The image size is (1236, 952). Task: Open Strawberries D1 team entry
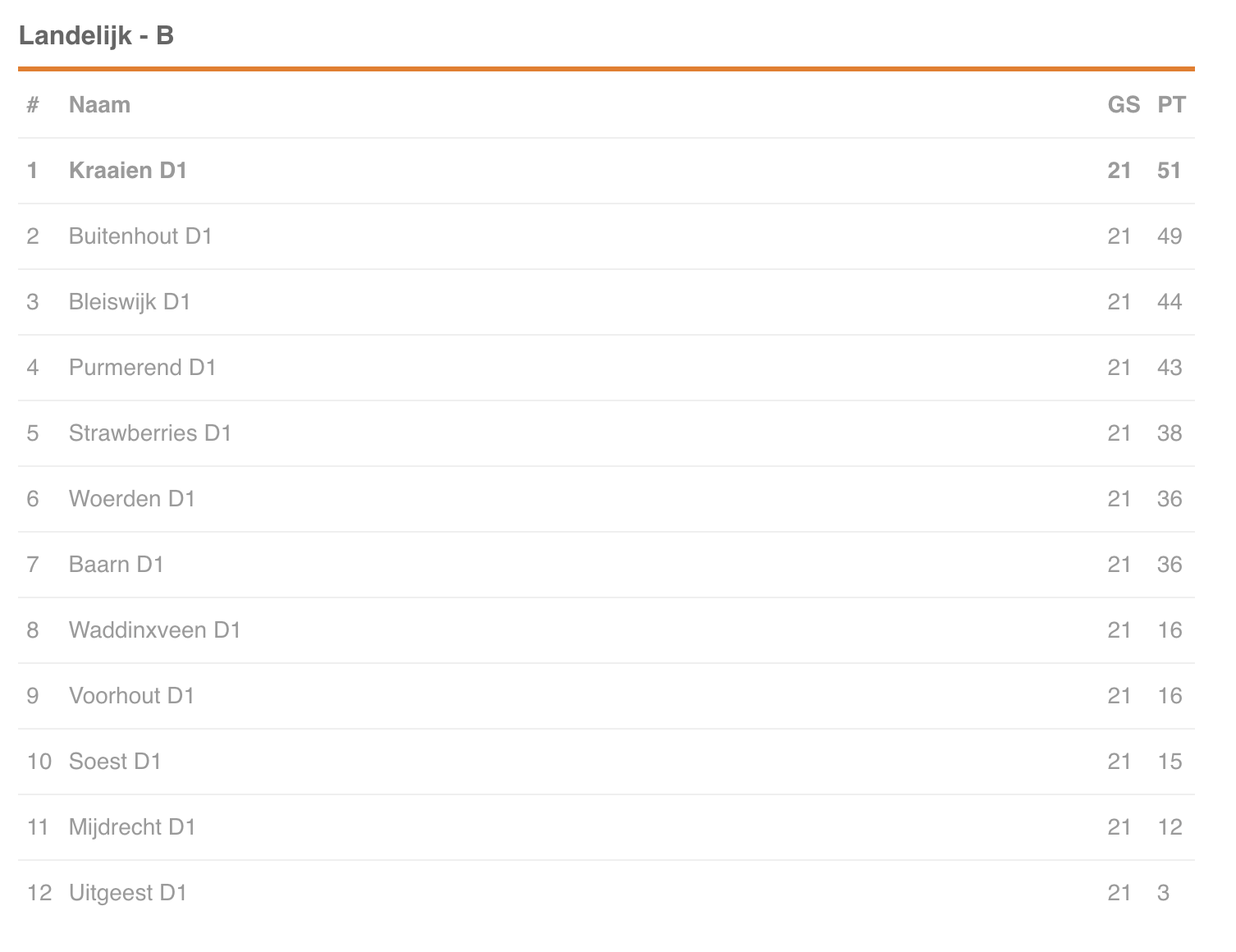150,433
